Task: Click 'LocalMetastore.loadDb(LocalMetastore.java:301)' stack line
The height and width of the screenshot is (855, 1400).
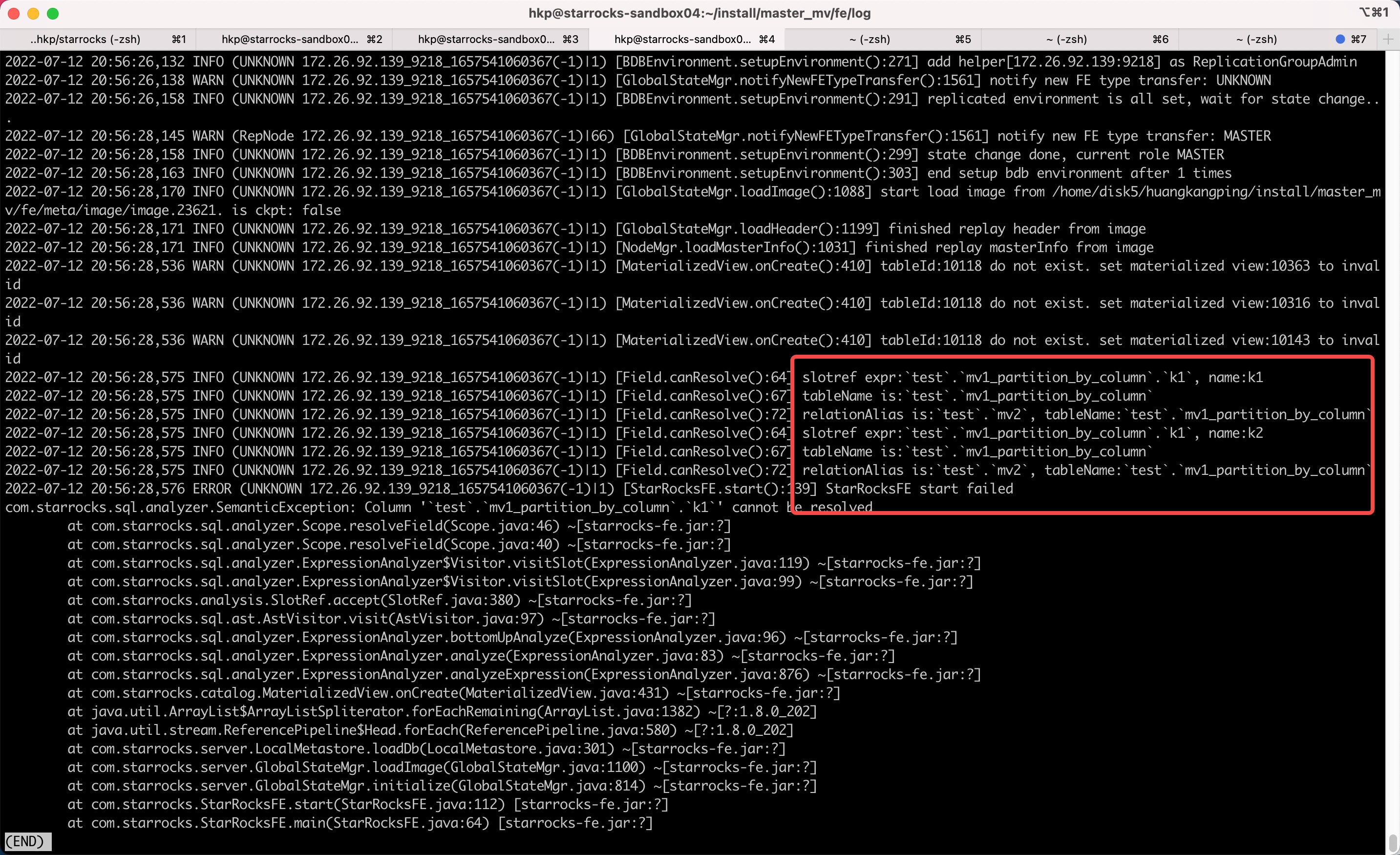Action: pos(426,749)
